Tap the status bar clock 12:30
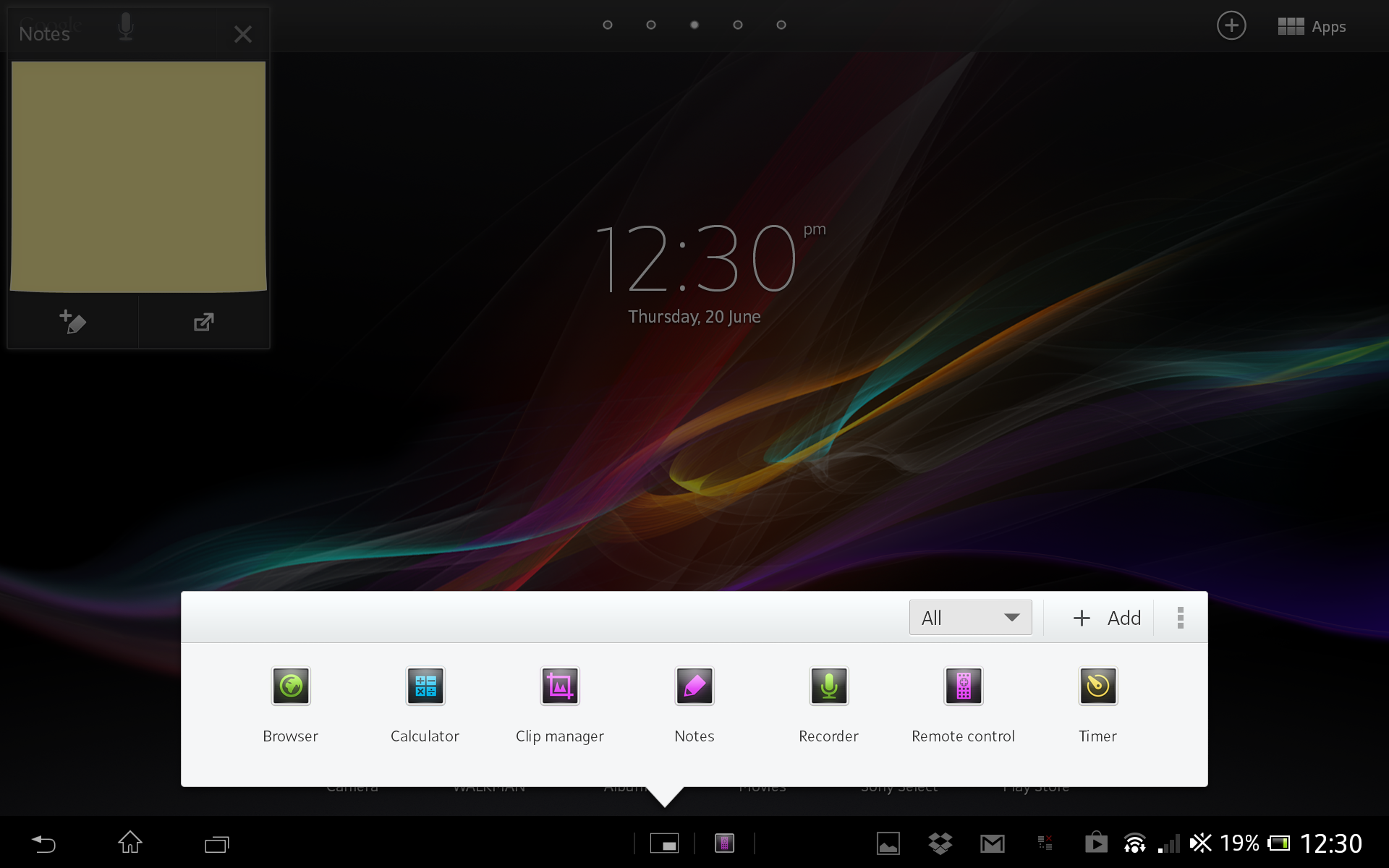Image resolution: width=1389 pixels, height=868 pixels. (1331, 843)
